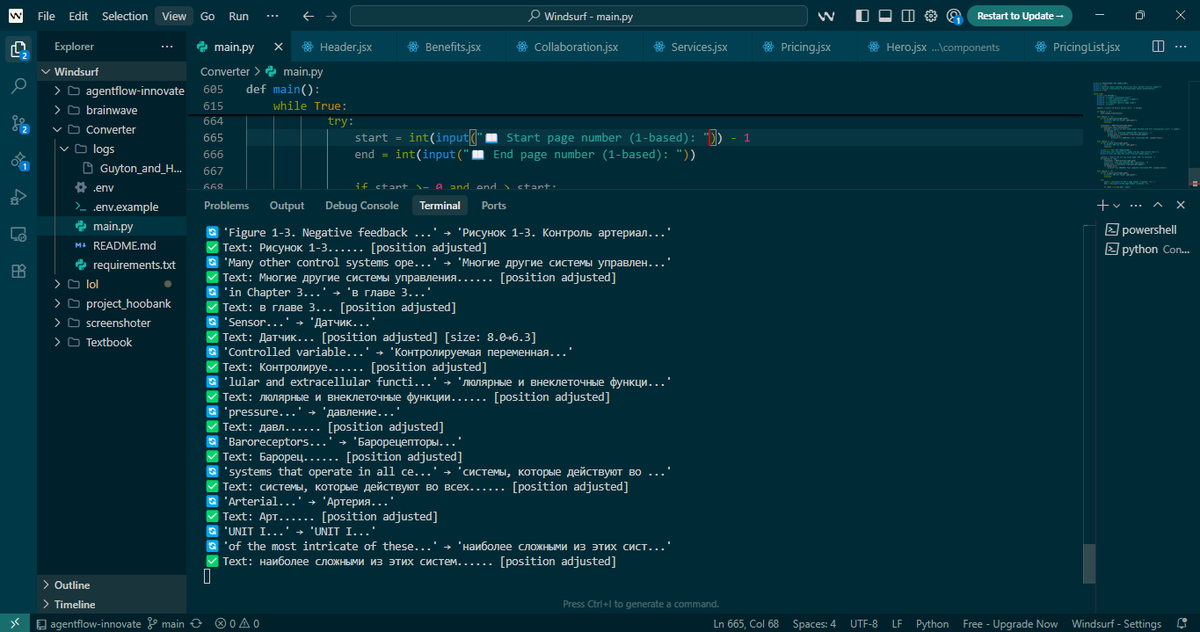
Task: Open the Explorer view in activity bar
Action: (18, 50)
